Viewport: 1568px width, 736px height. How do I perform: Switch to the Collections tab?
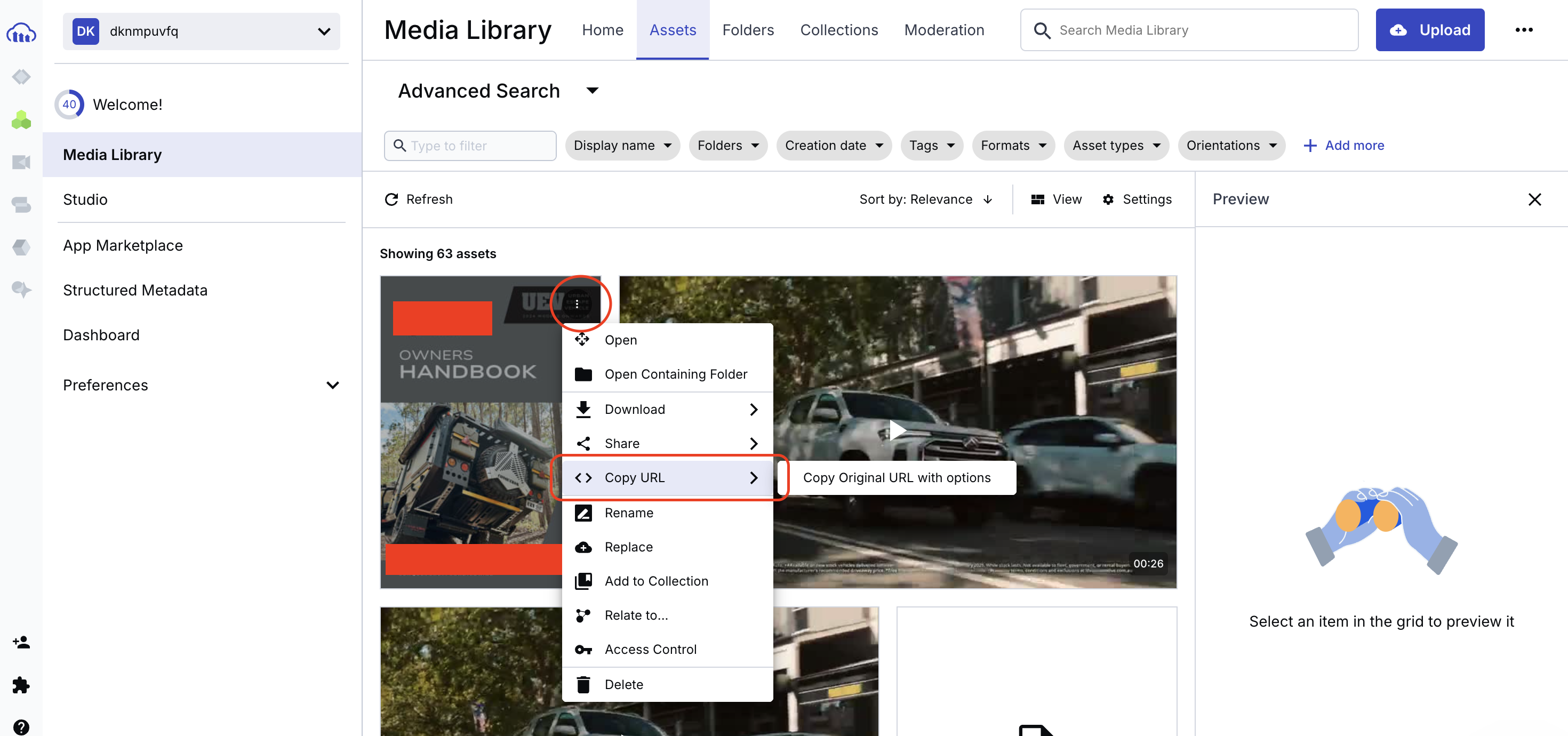coord(839,30)
